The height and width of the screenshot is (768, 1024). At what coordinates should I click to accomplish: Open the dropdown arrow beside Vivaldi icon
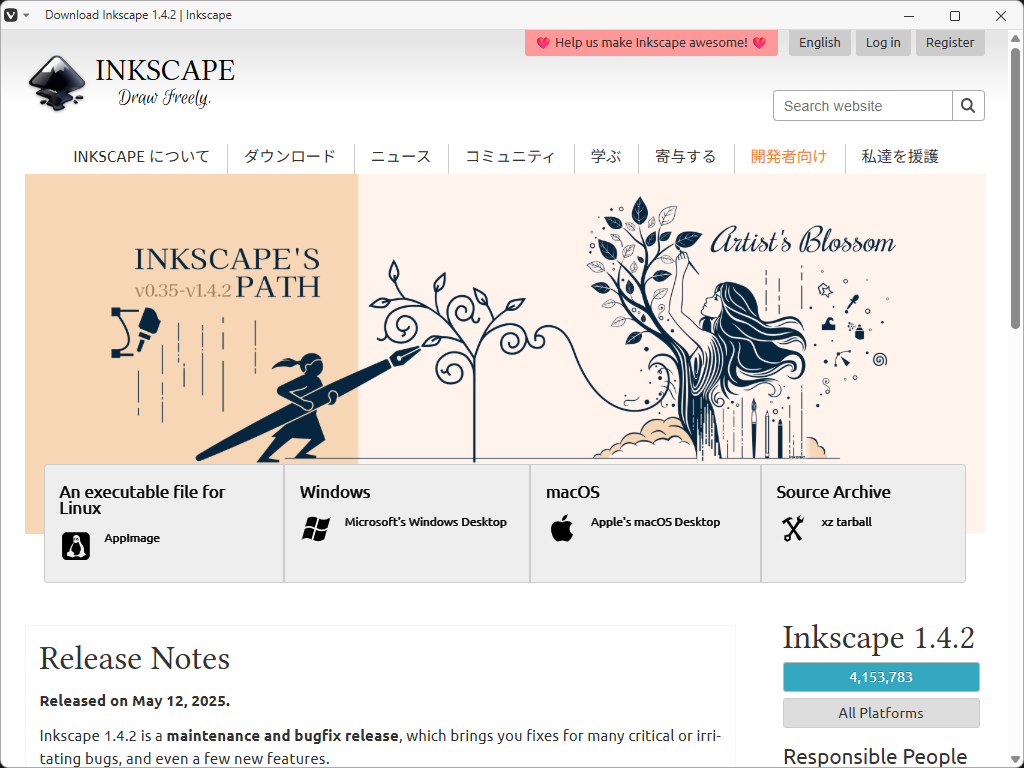point(26,15)
